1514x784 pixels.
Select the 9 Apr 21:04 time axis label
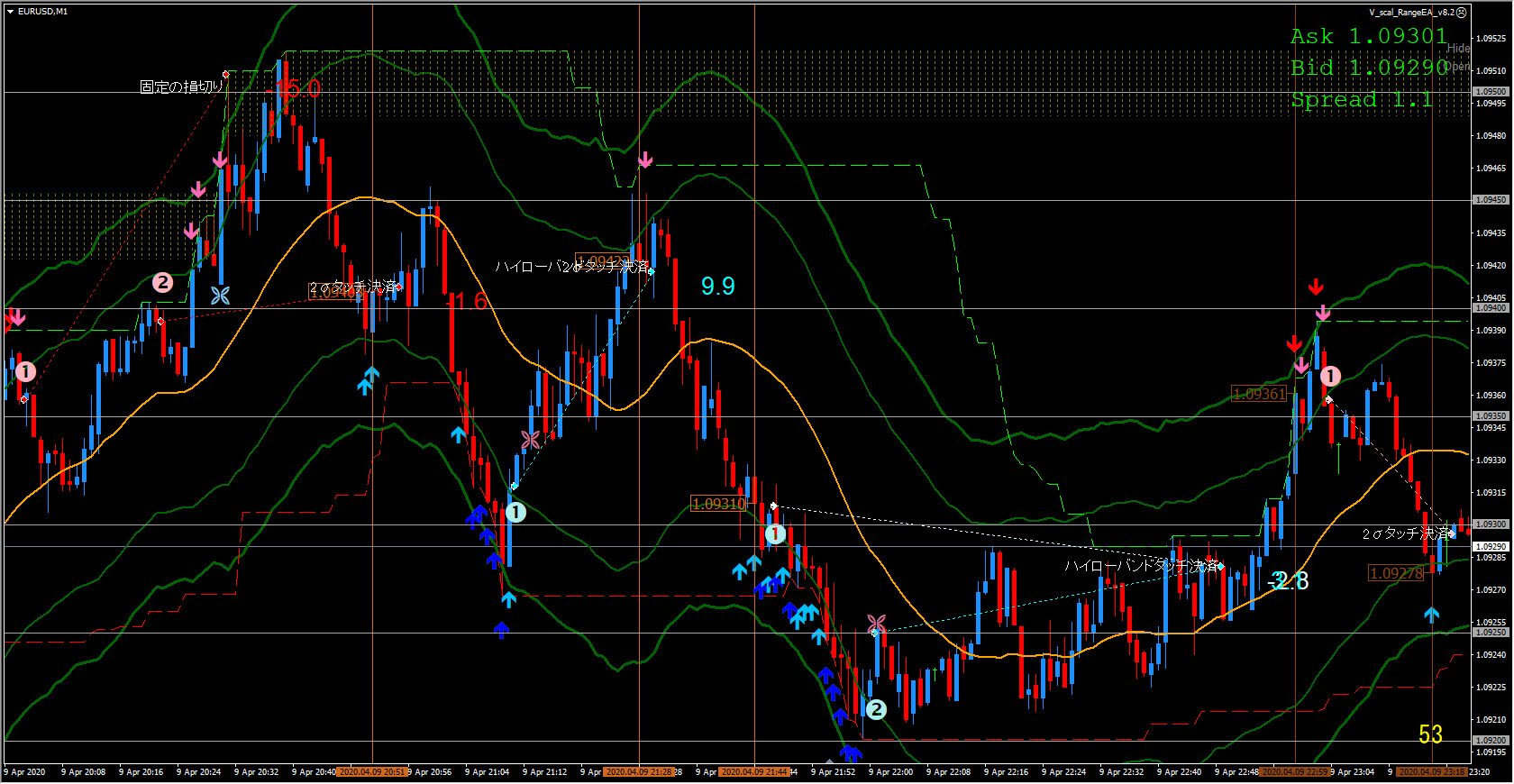pos(487,772)
